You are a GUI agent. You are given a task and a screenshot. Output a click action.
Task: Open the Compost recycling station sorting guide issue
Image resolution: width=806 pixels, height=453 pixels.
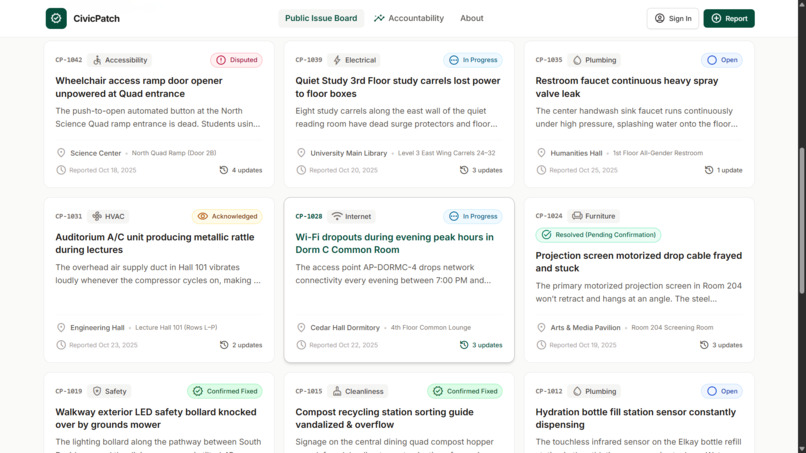(x=384, y=418)
